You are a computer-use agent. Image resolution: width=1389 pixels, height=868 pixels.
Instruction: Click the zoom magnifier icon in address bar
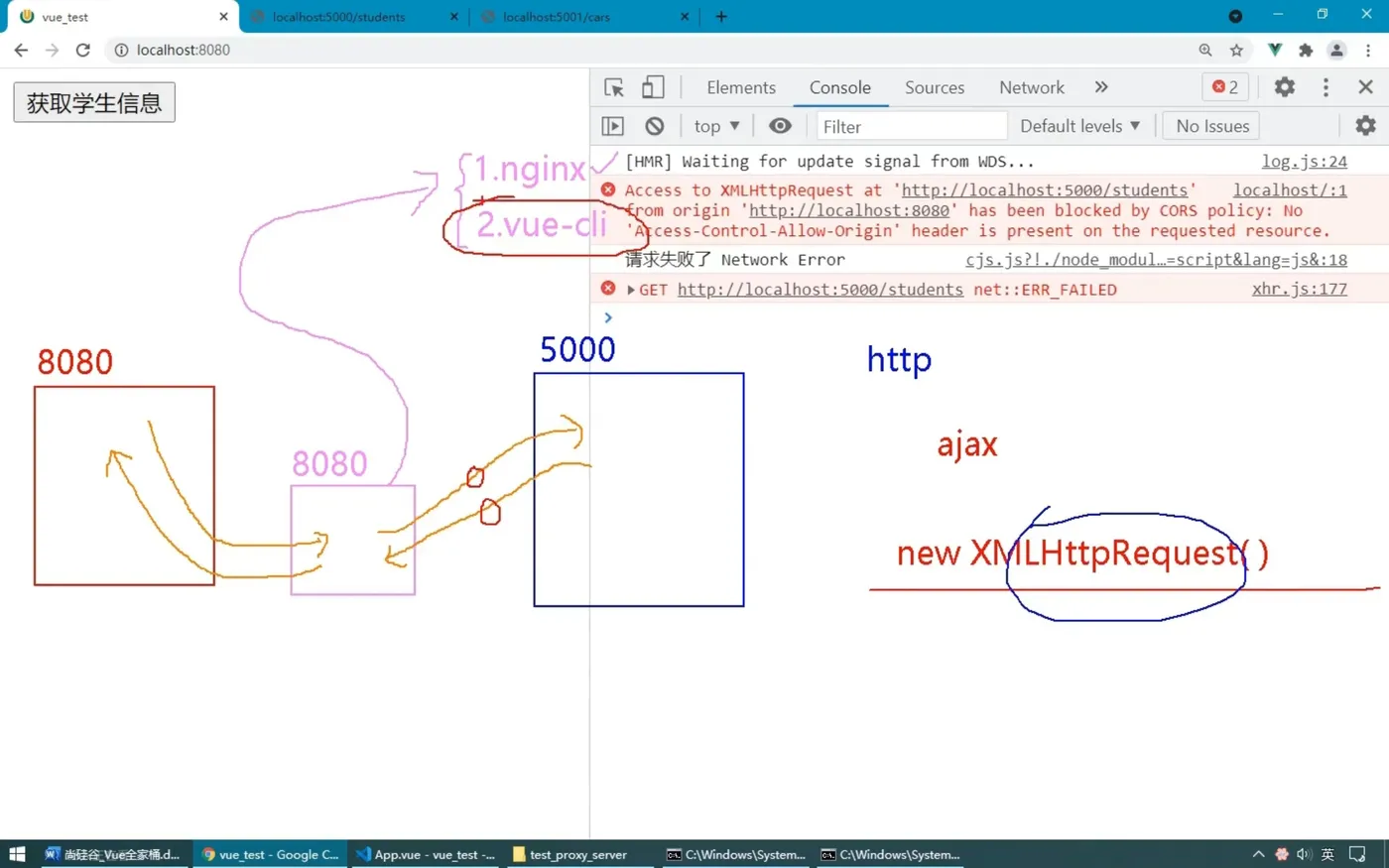pos(1204,50)
